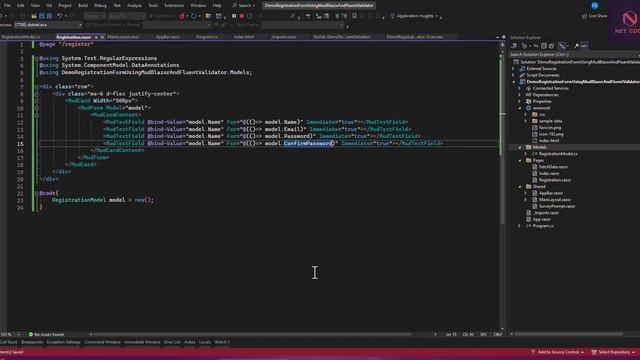Switch to the RegistrationModel.cs tab

(x=21, y=37)
